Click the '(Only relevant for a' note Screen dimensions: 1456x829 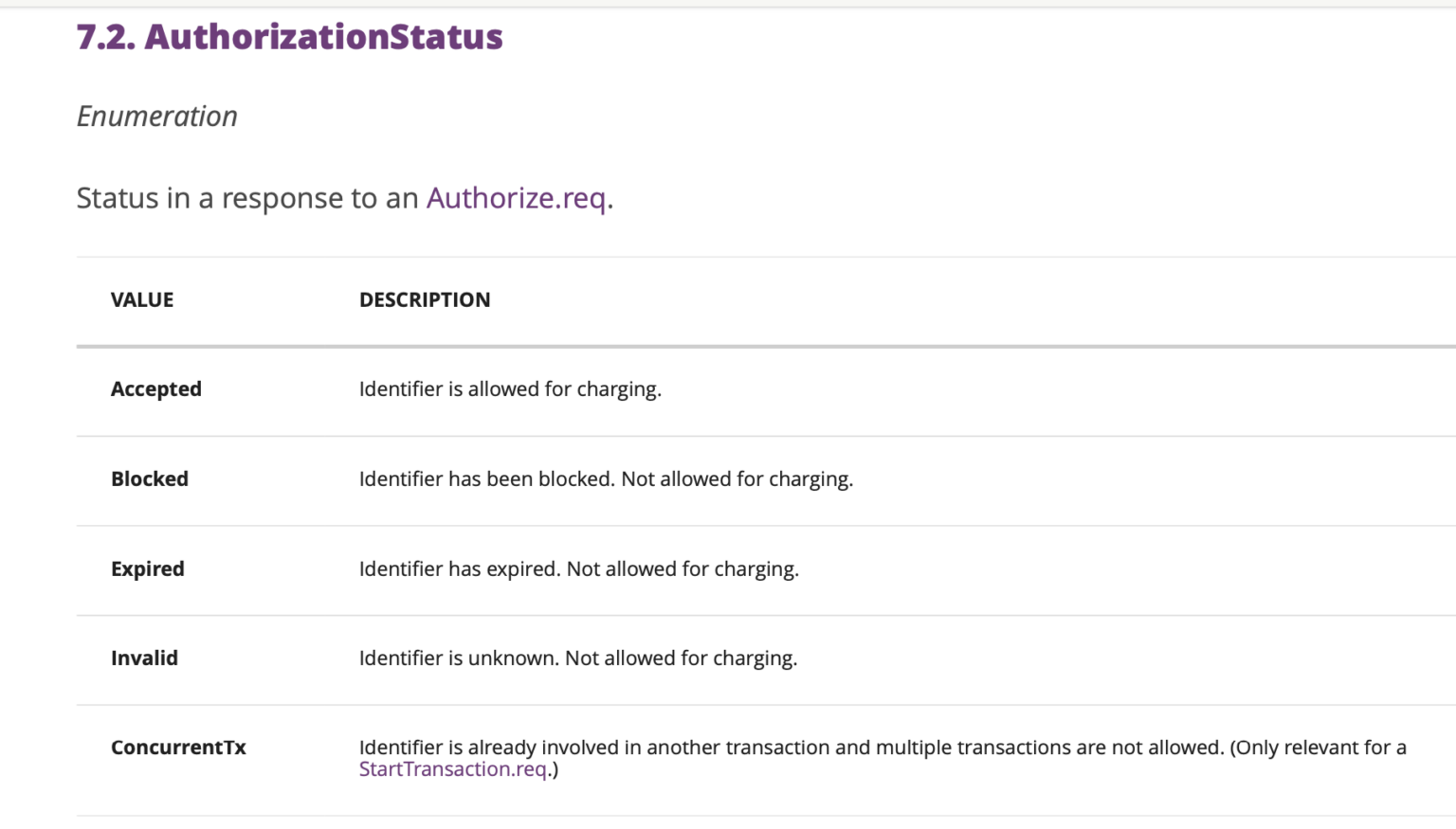[1318, 748]
